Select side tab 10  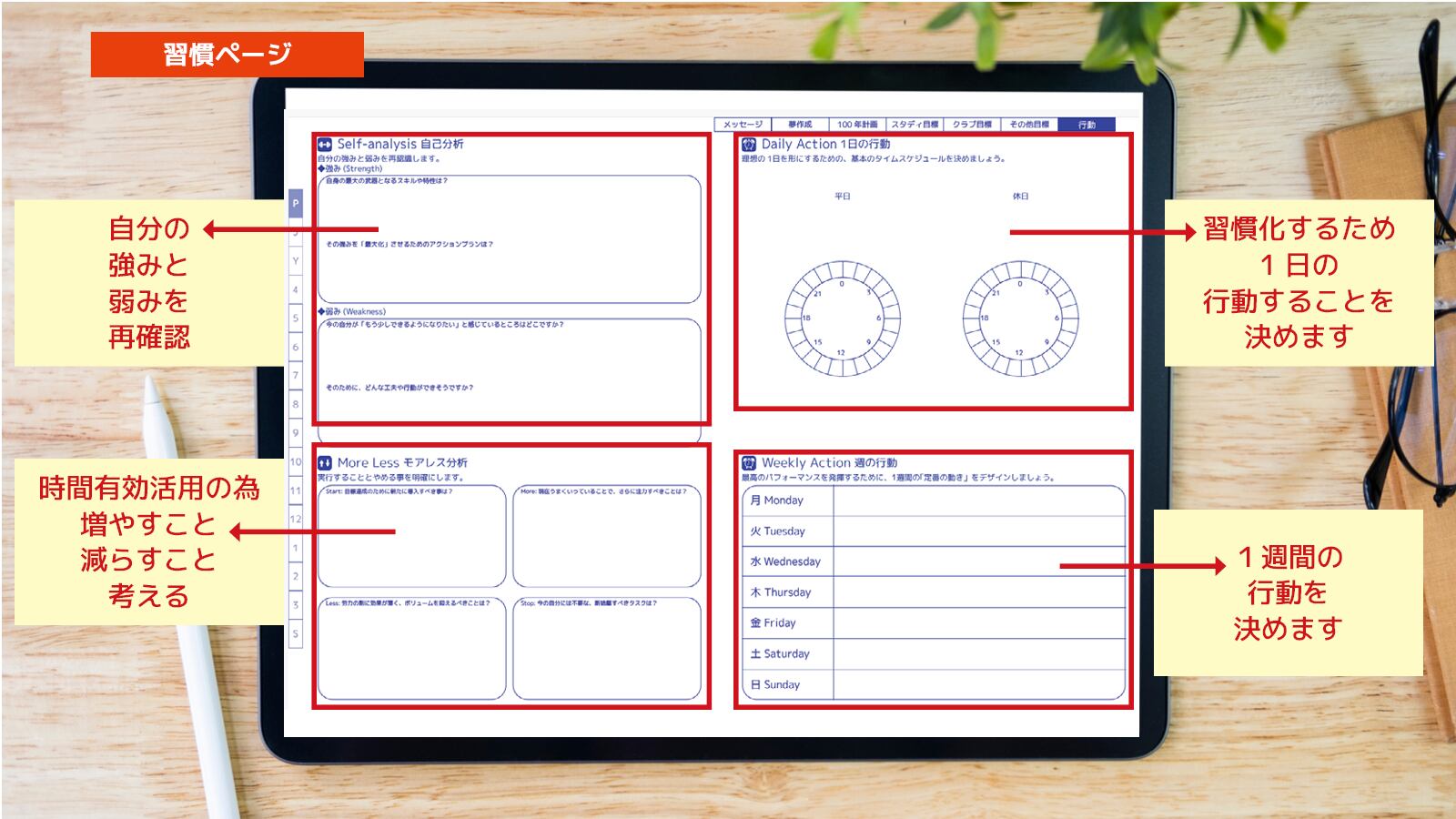[x=295, y=462]
